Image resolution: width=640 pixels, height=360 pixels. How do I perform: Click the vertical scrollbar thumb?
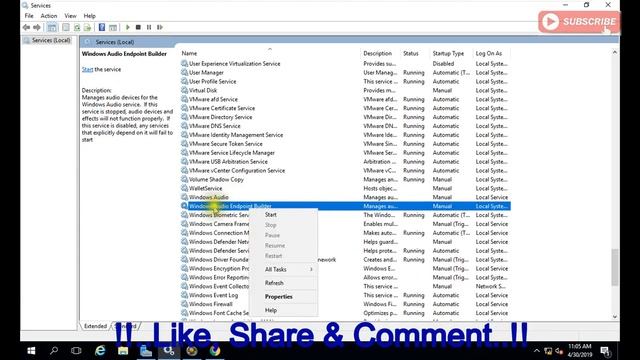(x=615, y=267)
